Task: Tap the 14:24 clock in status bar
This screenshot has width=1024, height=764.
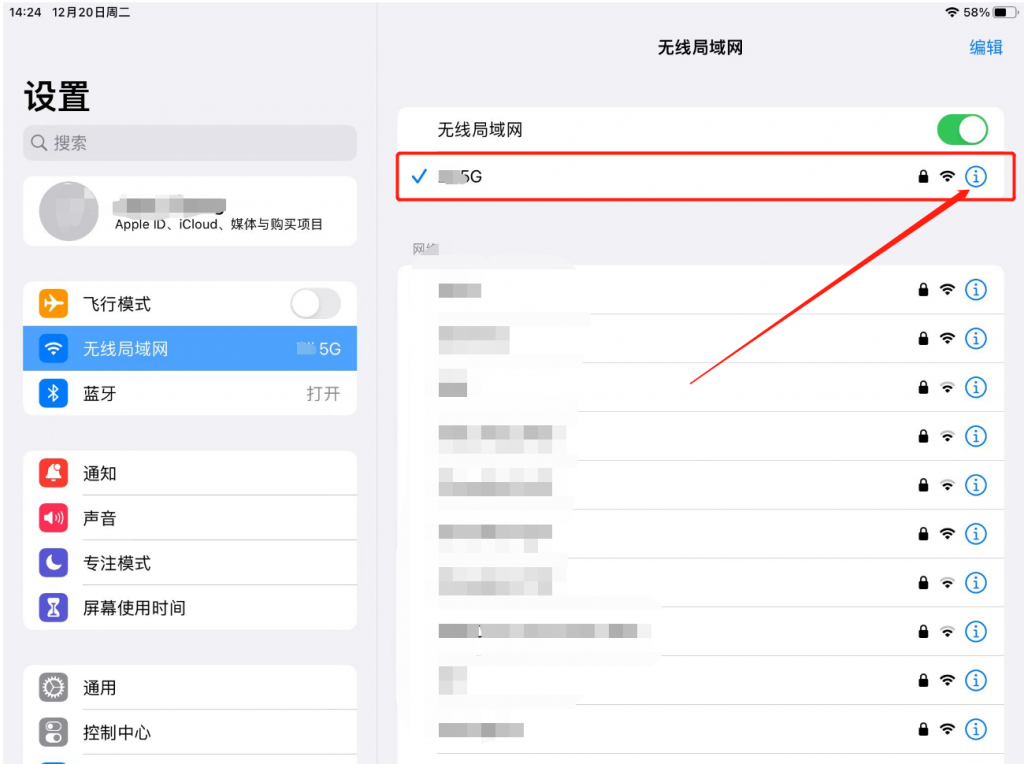Action: coord(25,12)
